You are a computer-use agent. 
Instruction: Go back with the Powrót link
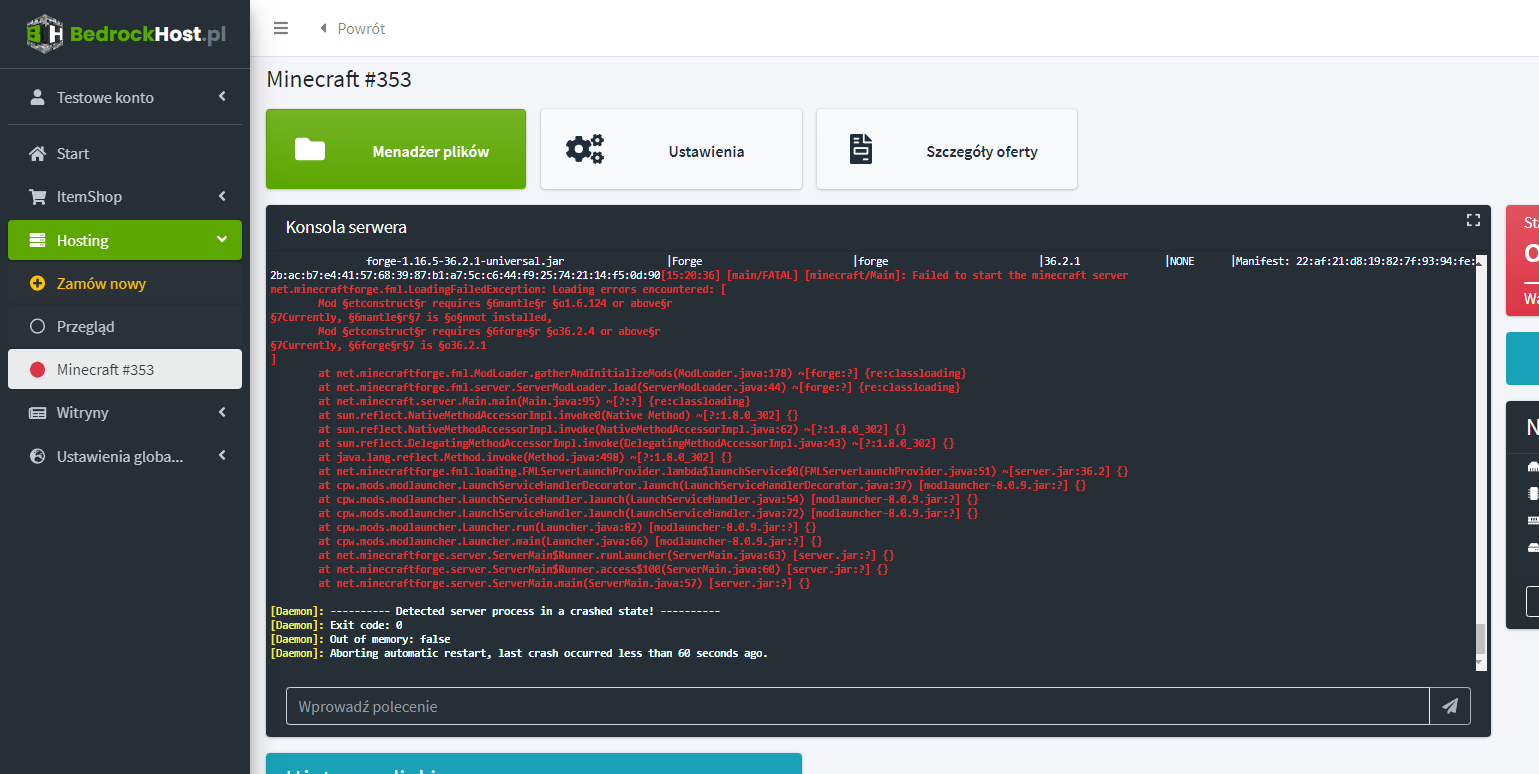353,28
